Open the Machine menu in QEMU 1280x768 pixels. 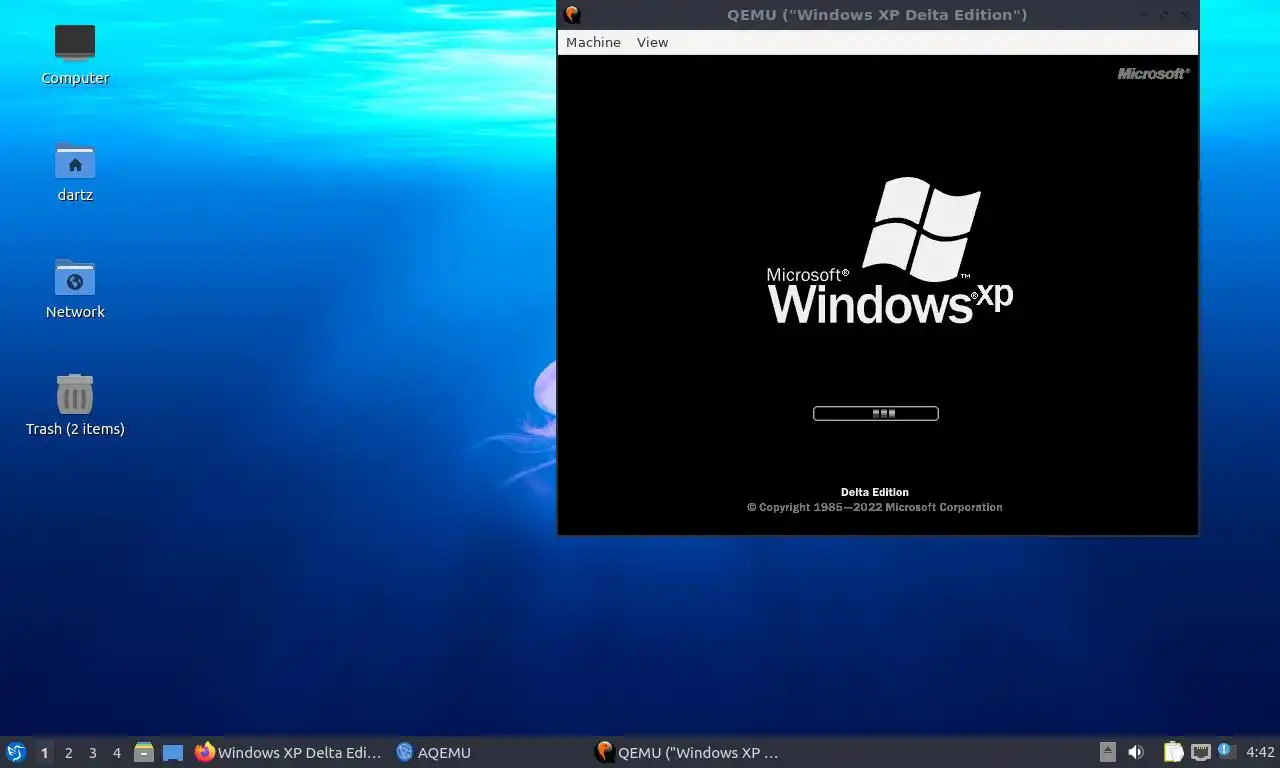click(593, 42)
